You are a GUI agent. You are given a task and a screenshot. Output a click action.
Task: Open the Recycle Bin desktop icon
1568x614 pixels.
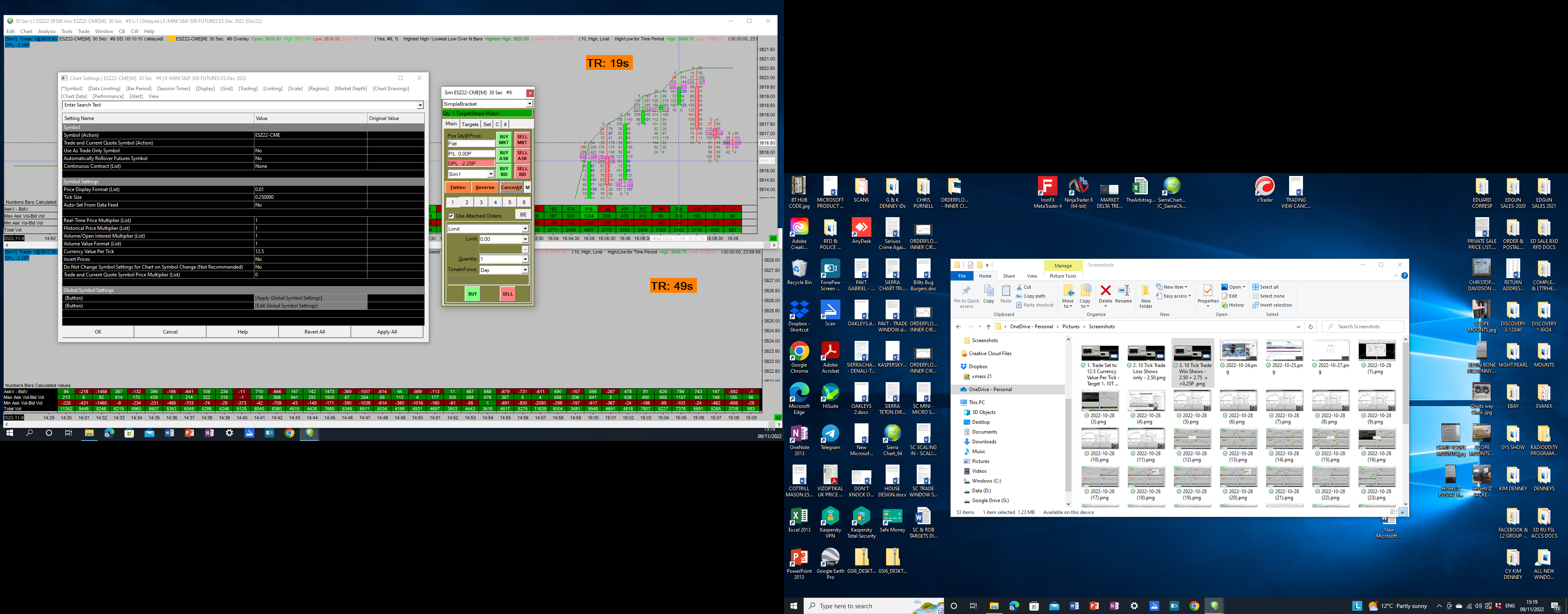799,272
